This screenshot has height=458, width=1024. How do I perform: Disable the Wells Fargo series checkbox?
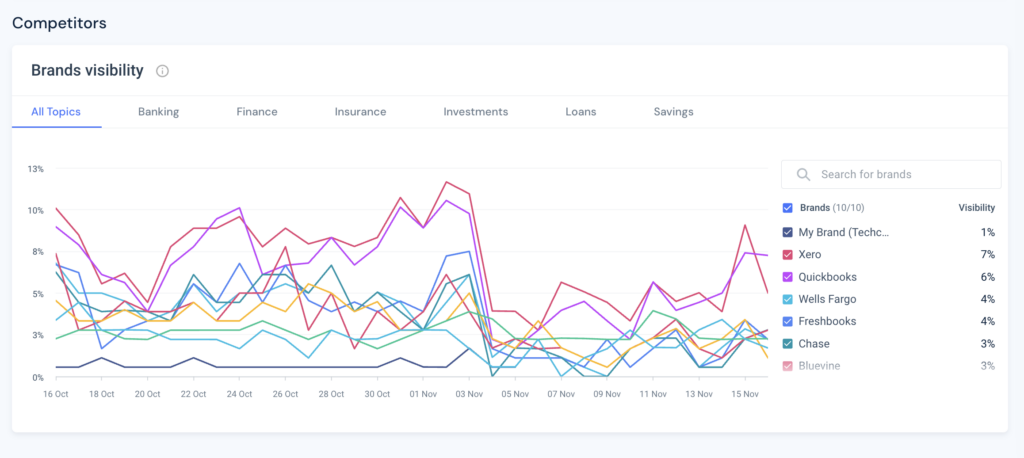click(788, 299)
